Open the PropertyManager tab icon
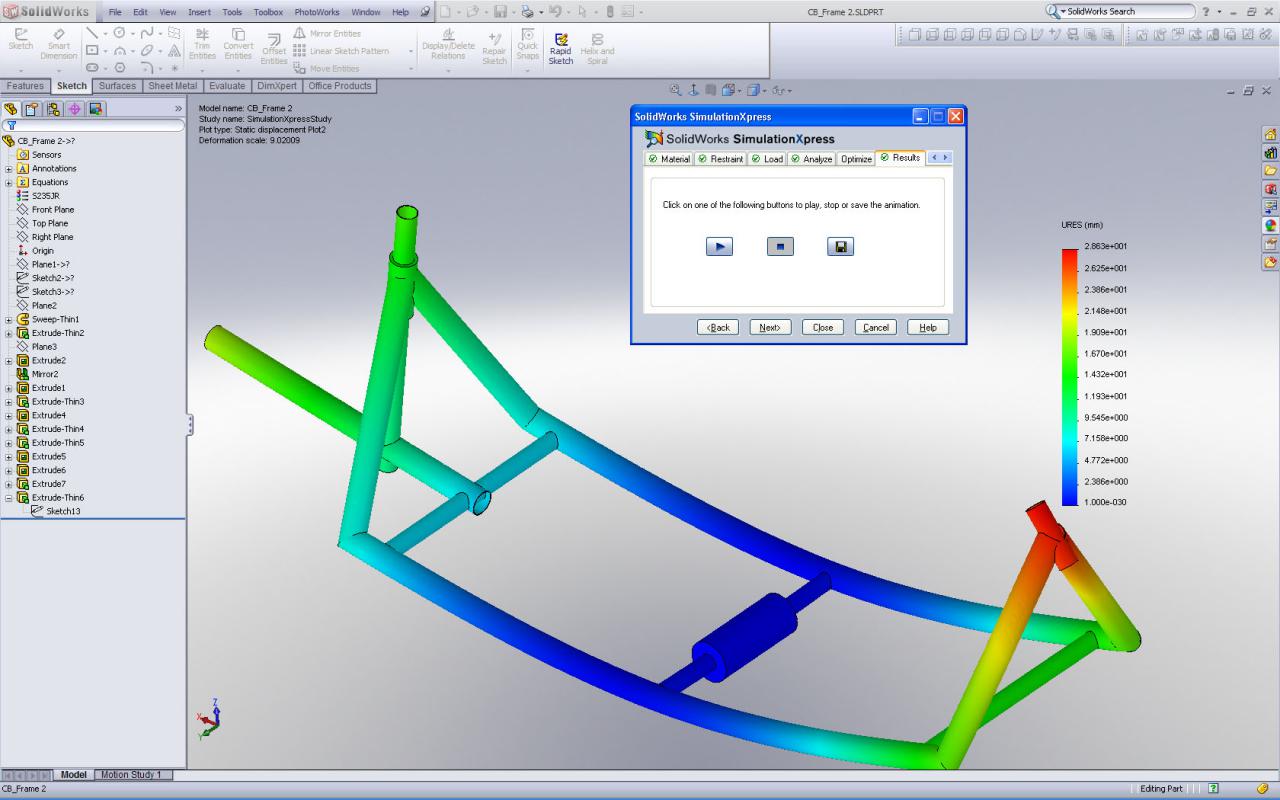This screenshot has height=800, width=1280. click(32, 109)
